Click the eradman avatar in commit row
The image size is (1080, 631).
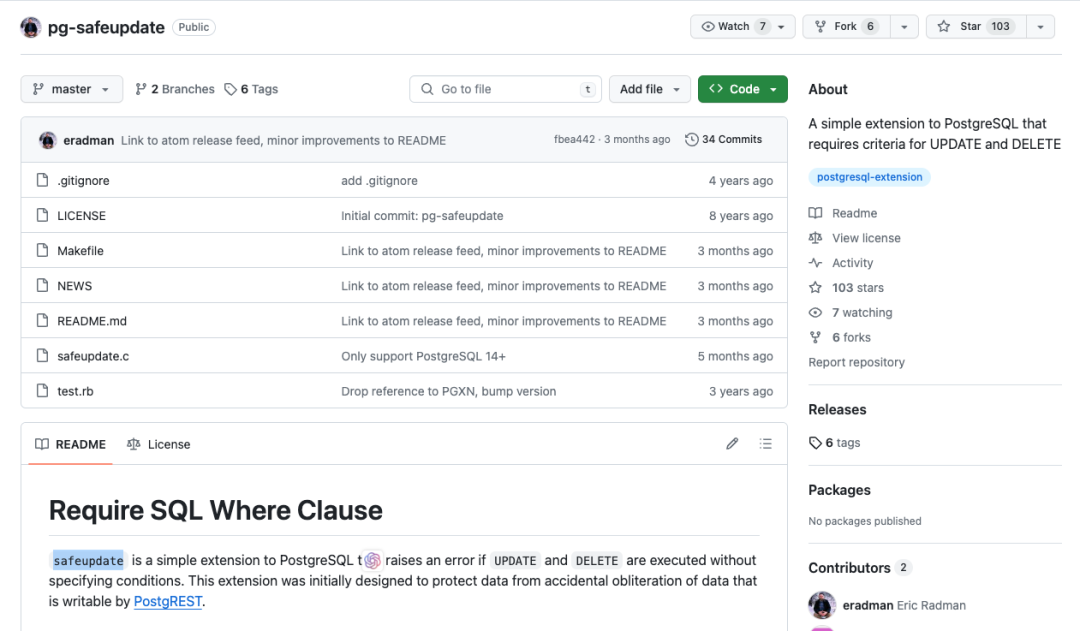(48, 140)
